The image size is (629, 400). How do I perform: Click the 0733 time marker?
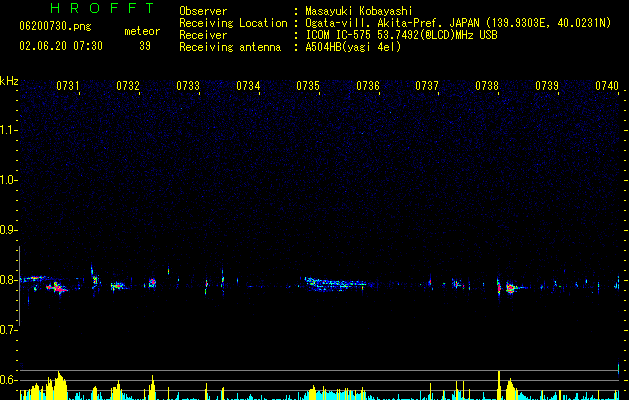pyautogui.click(x=188, y=86)
